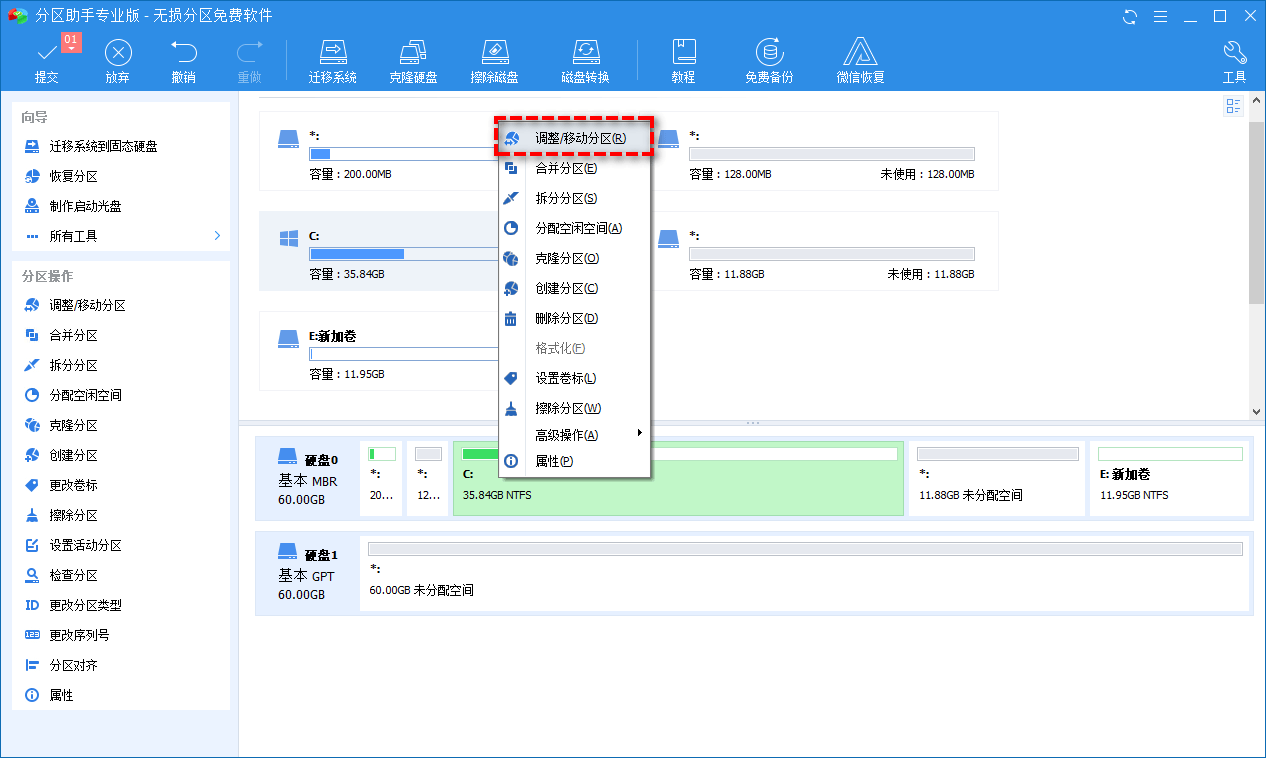This screenshot has height=758, width=1266.
Task: Toggle the partition list view mode icon
Action: (1233, 107)
